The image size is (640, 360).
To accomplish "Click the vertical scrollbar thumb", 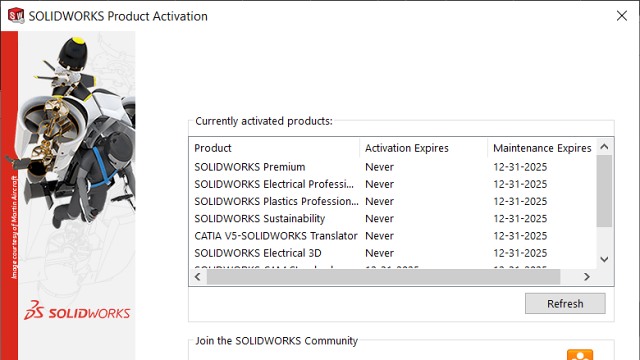I will pyautogui.click(x=604, y=191).
